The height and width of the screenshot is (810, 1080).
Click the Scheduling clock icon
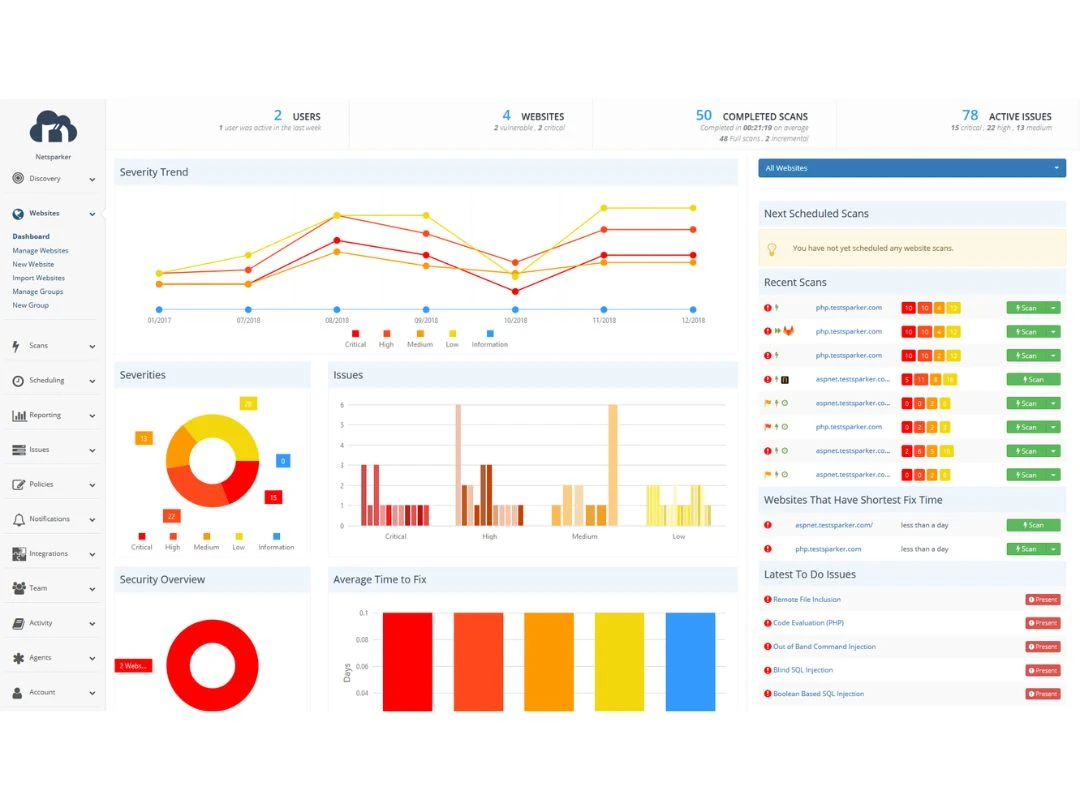click(x=18, y=381)
